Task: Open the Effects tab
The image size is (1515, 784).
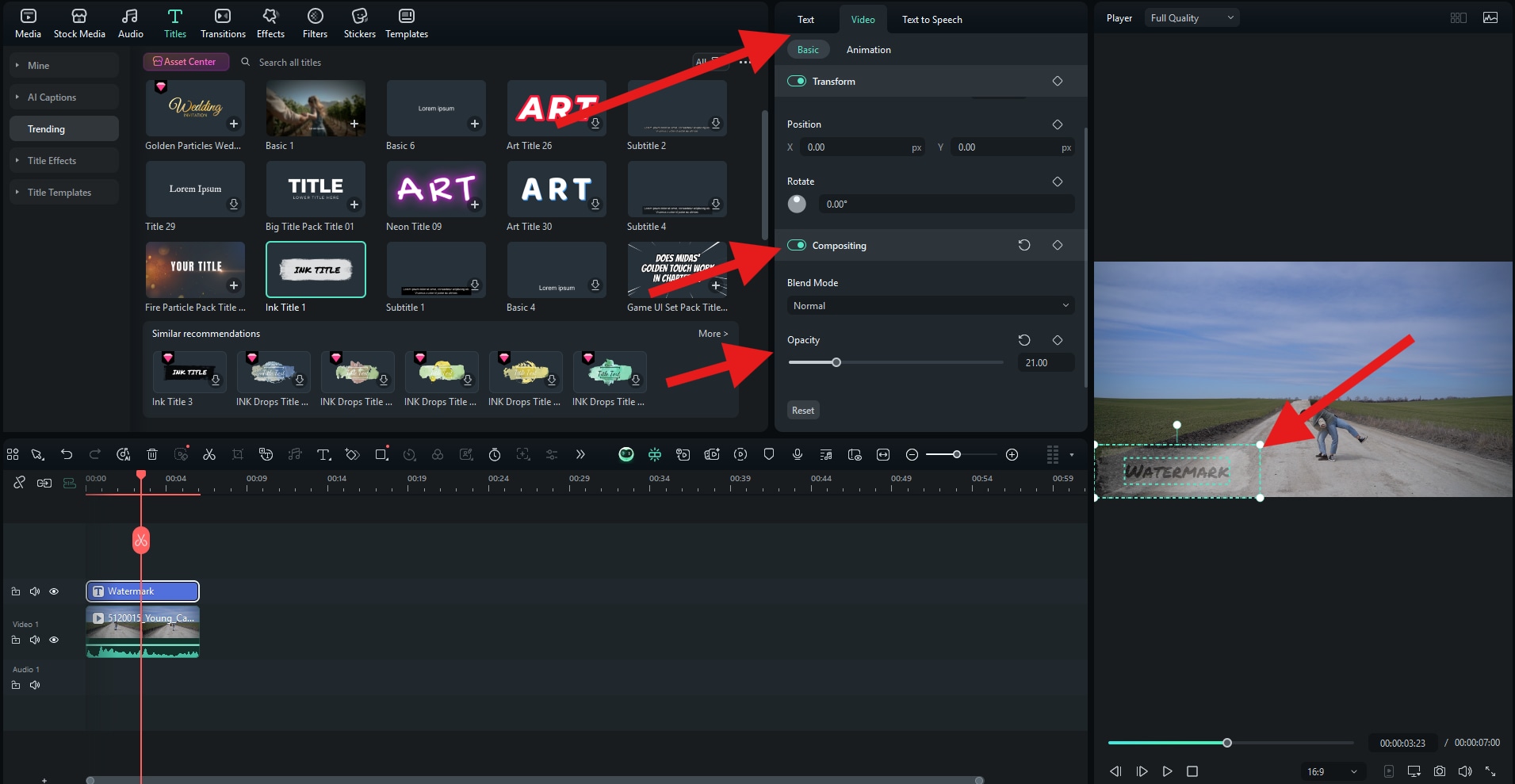Action: (x=270, y=23)
